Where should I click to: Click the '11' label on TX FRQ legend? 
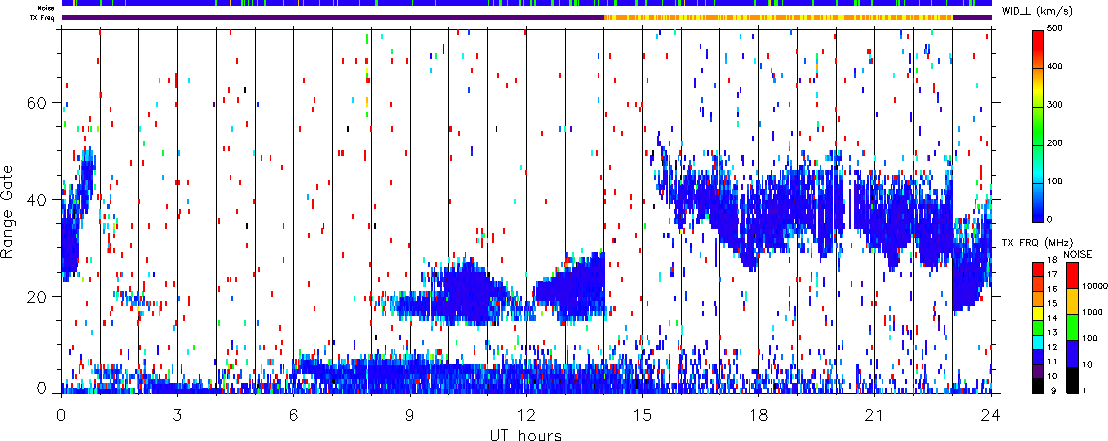(x=1054, y=361)
